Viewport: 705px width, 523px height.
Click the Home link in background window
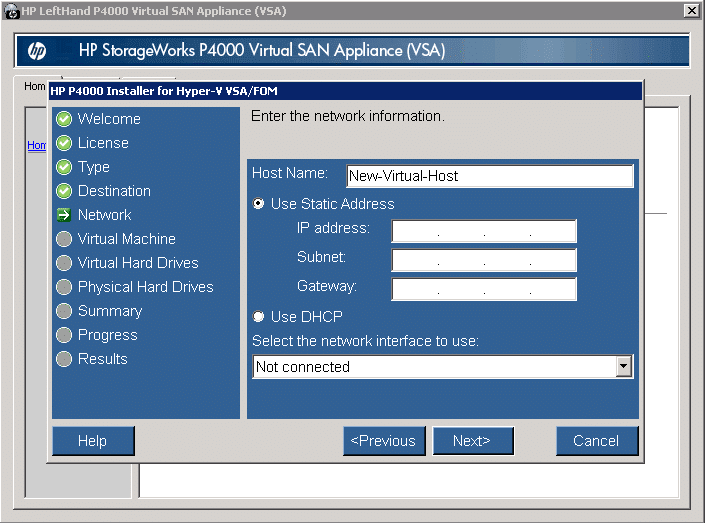(36, 145)
